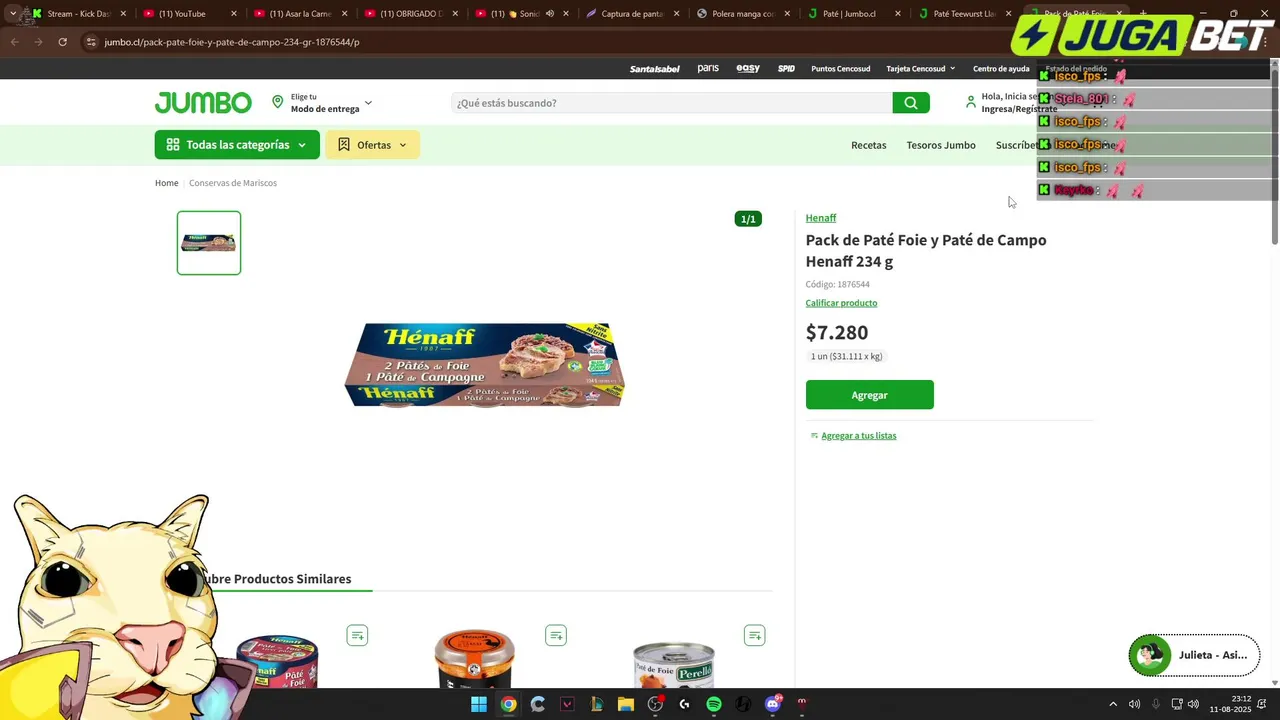Click the green search magnifier button
Image resolution: width=1280 pixels, height=720 pixels.
click(x=910, y=103)
